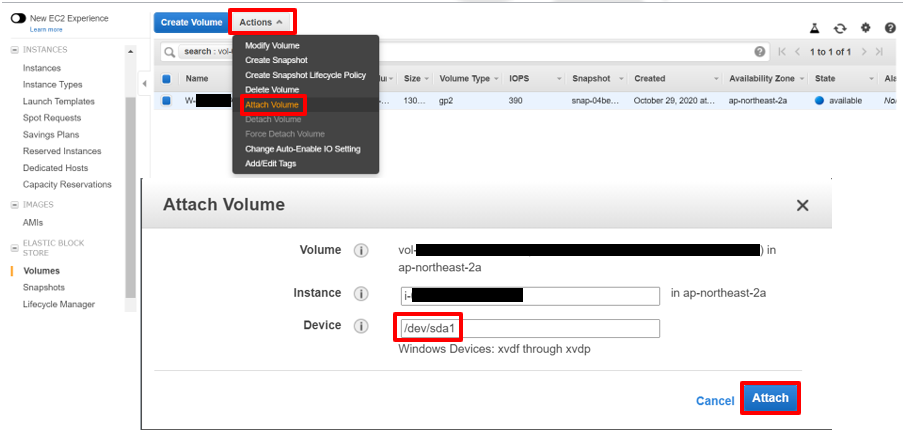Toggle the select-all header checkbox
This screenshot has width=903, height=432.
(166, 79)
